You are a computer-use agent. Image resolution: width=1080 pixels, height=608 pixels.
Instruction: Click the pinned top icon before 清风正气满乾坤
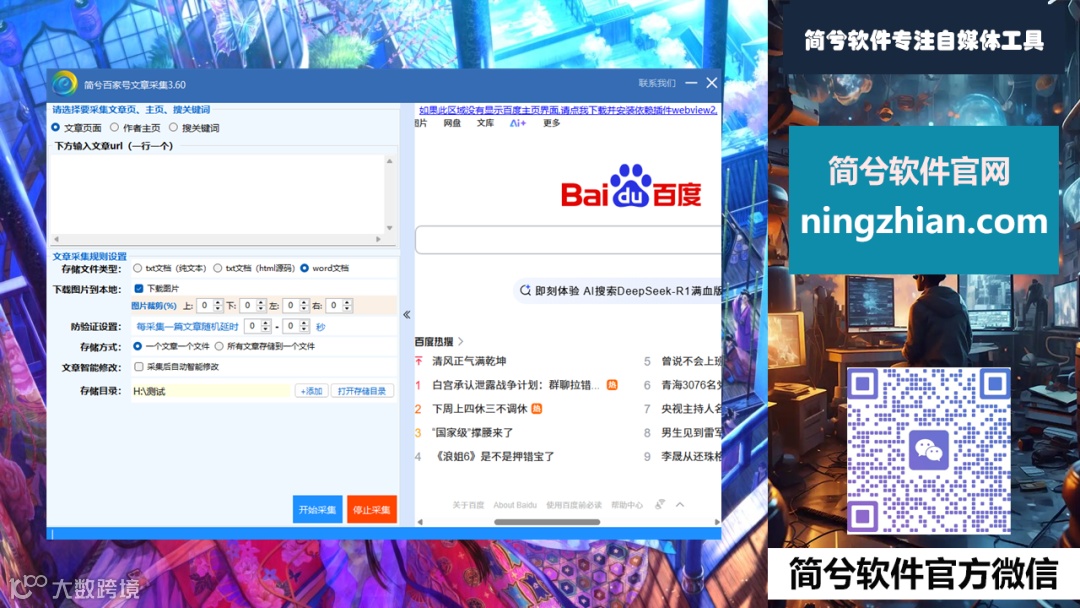coord(419,361)
